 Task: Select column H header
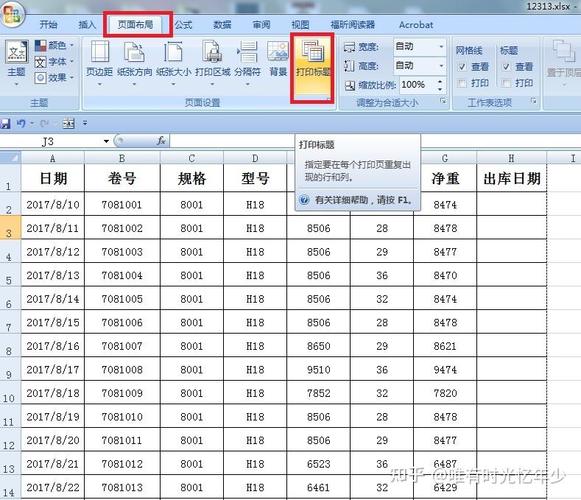pyautogui.click(x=511, y=158)
